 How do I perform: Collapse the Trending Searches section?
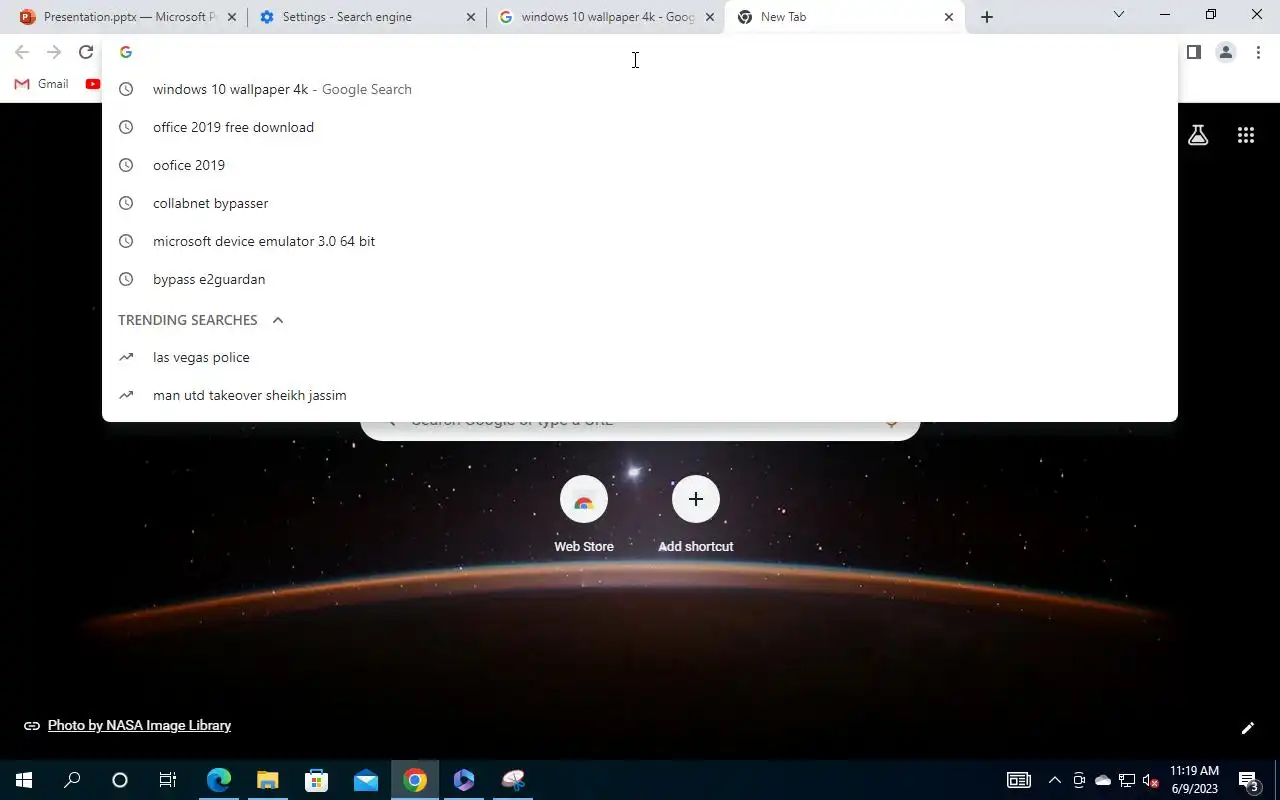coord(278,320)
